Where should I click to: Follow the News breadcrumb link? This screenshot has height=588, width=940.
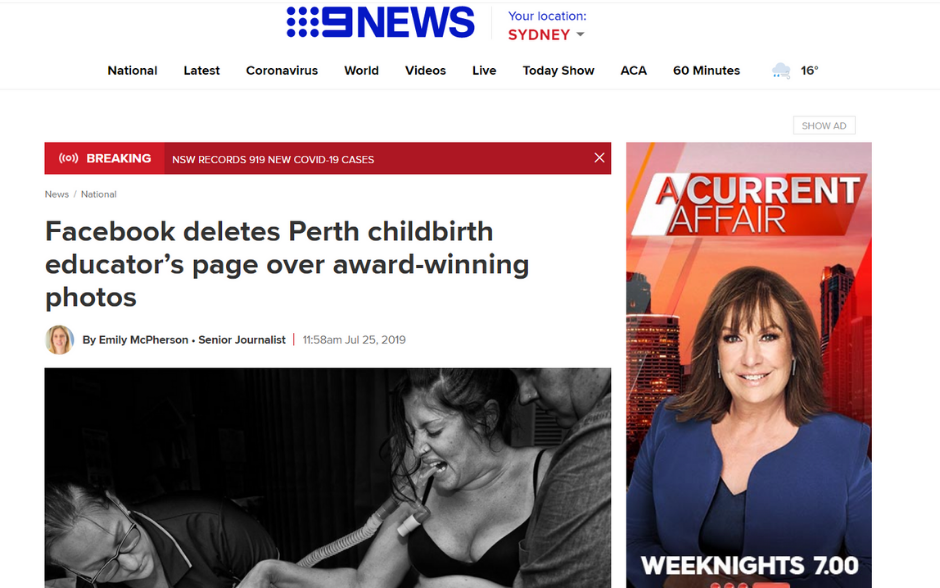[x=56, y=194]
